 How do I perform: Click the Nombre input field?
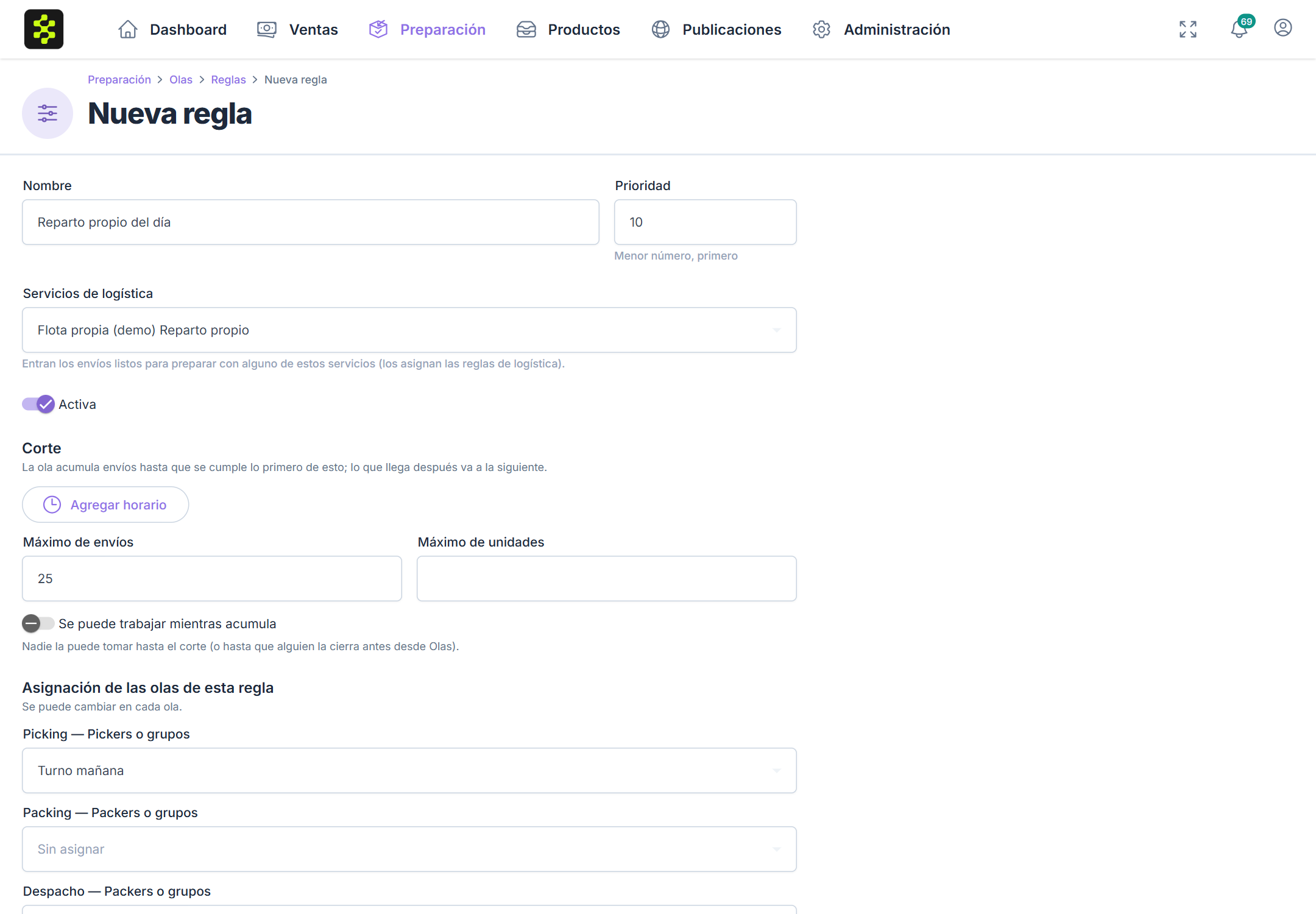coord(311,222)
